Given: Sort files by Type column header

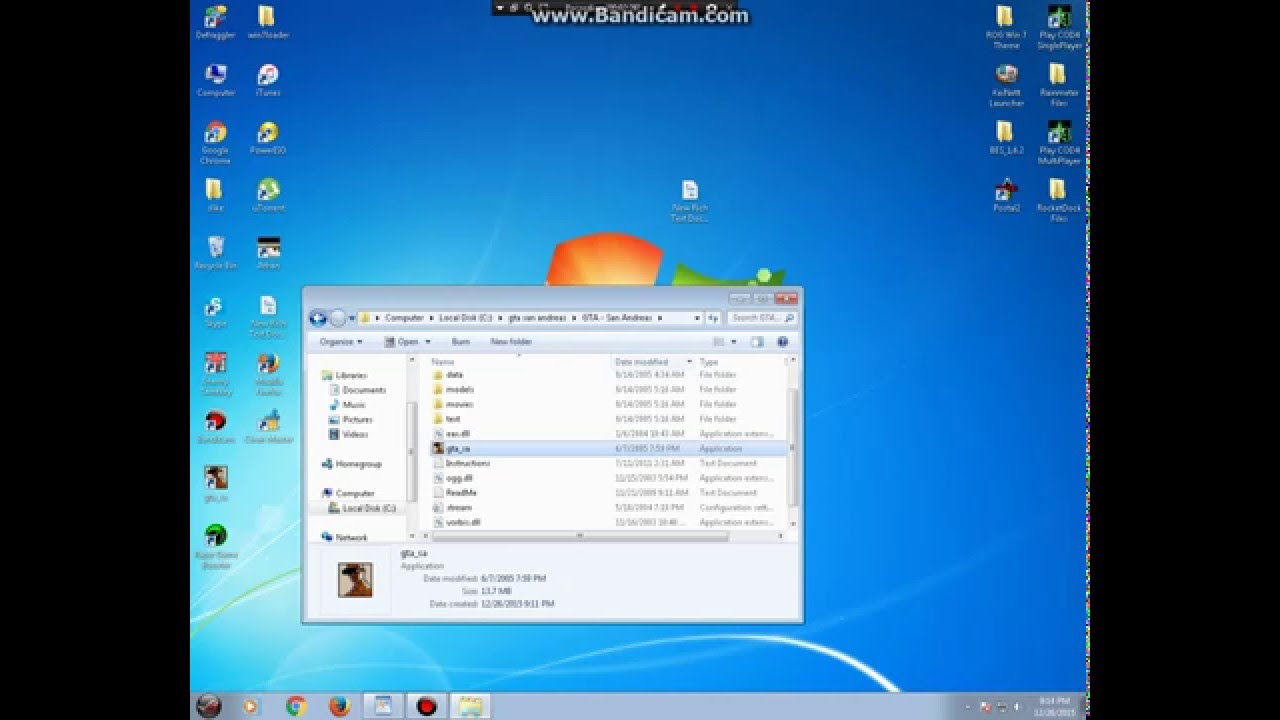Looking at the screenshot, I should coord(740,362).
